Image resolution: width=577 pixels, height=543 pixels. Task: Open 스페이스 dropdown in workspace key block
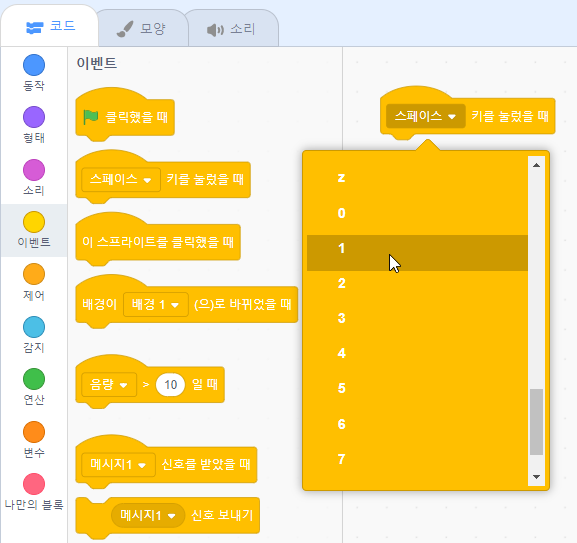(x=425, y=116)
